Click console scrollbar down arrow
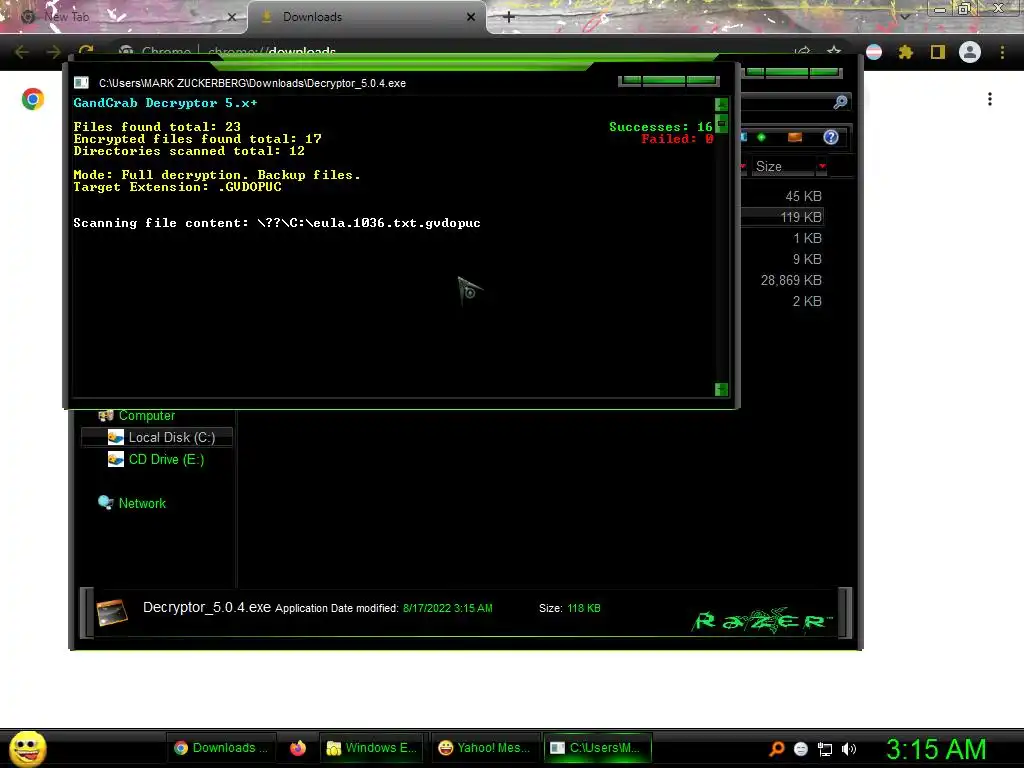1024x768 pixels. tap(721, 389)
